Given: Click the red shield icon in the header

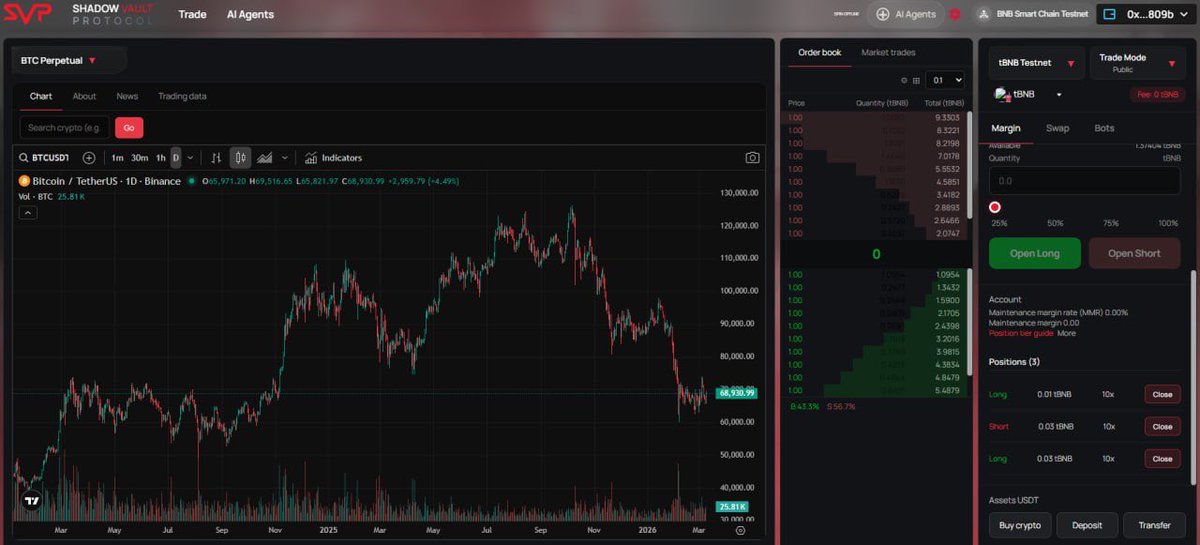Looking at the screenshot, I should 955,14.
